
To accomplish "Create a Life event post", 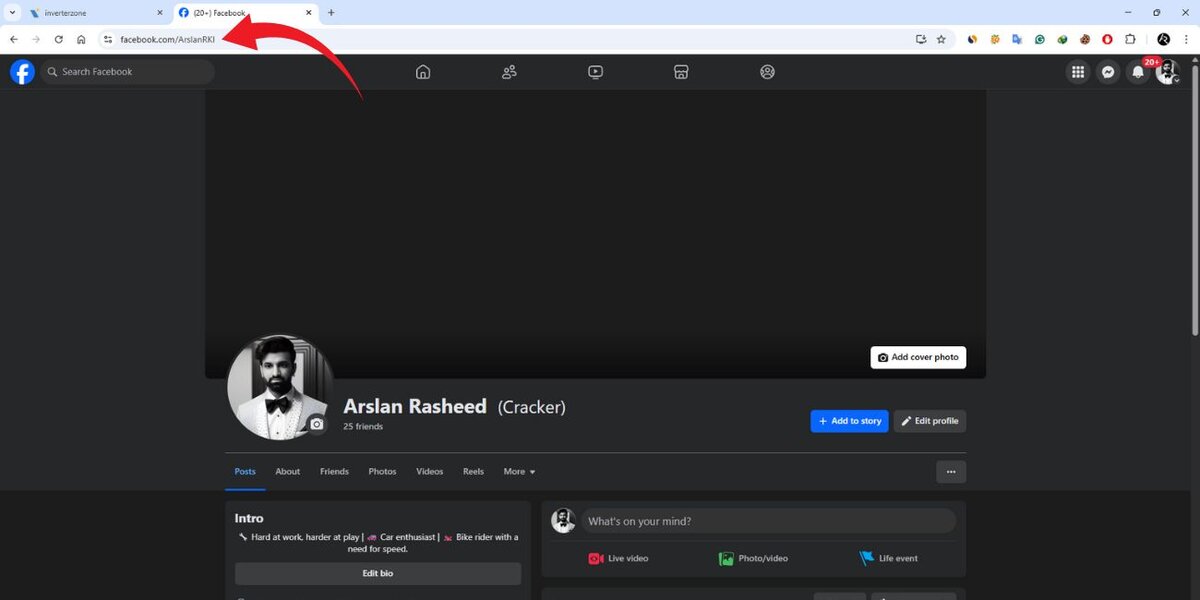I will pyautogui.click(x=888, y=559).
